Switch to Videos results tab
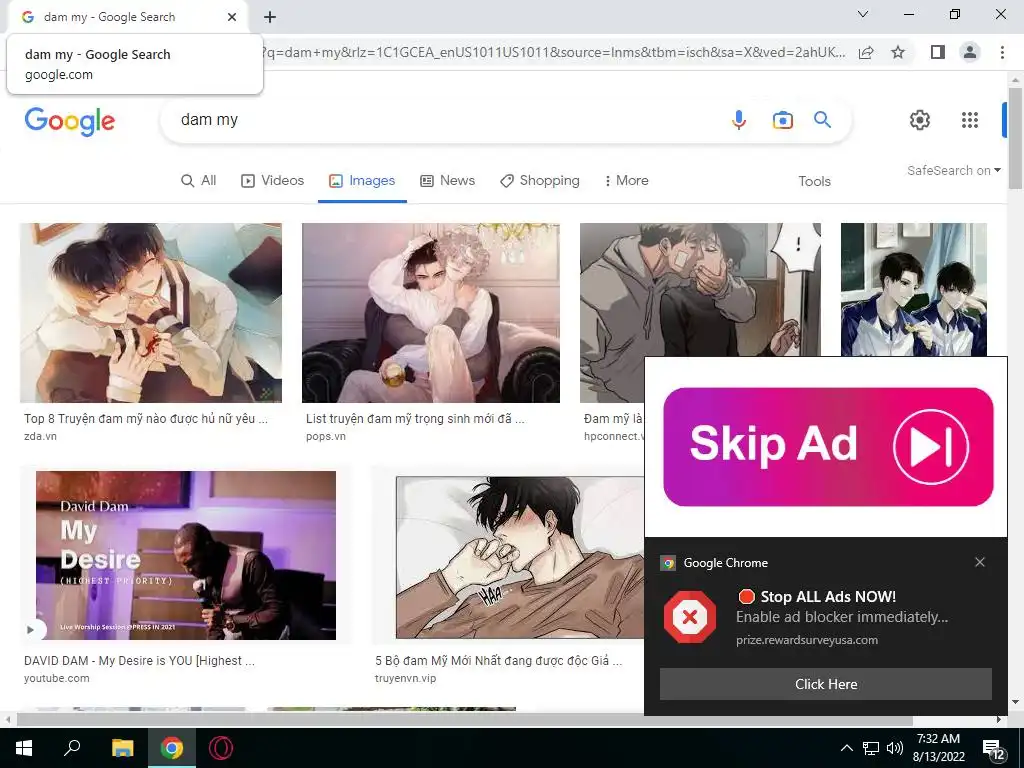Image resolution: width=1024 pixels, height=768 pixels. coord(272,181)
